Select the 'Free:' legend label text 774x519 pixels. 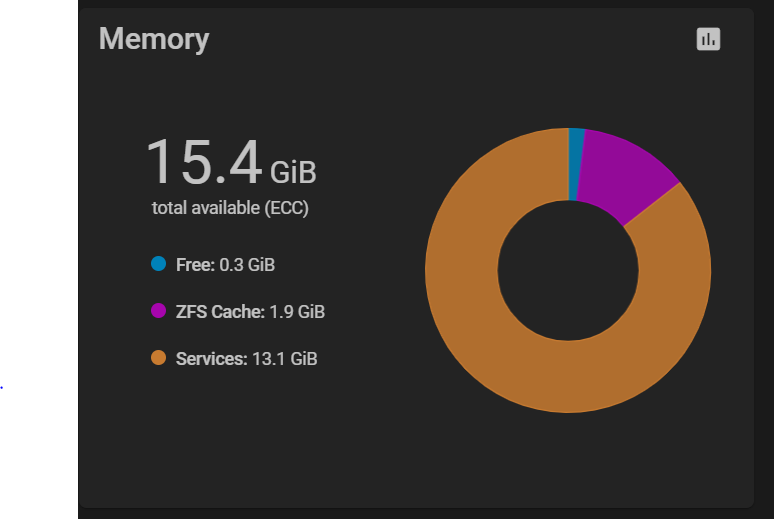[195, 265]
